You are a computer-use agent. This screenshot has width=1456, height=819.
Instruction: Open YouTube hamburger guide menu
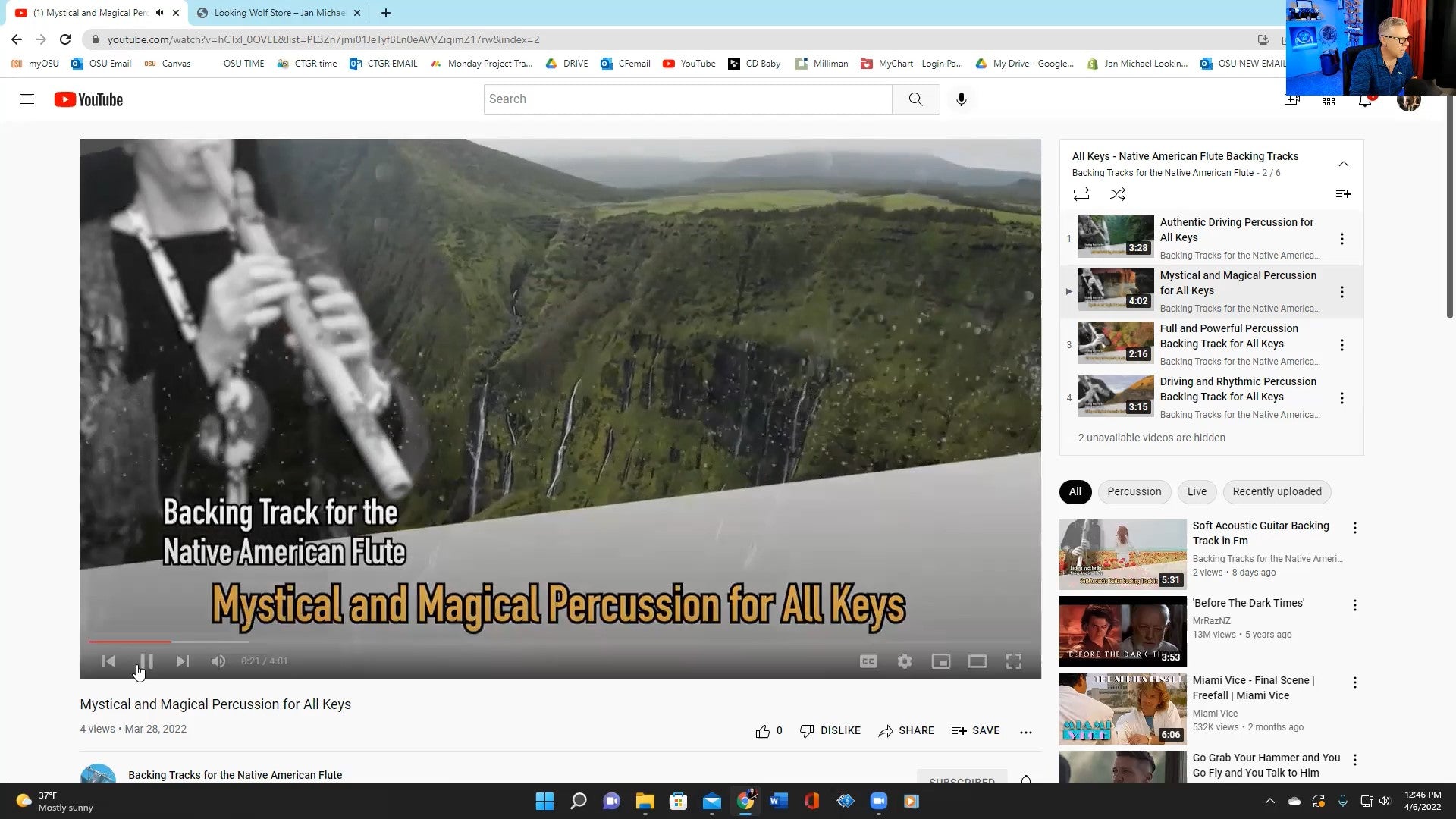[27, 99]
